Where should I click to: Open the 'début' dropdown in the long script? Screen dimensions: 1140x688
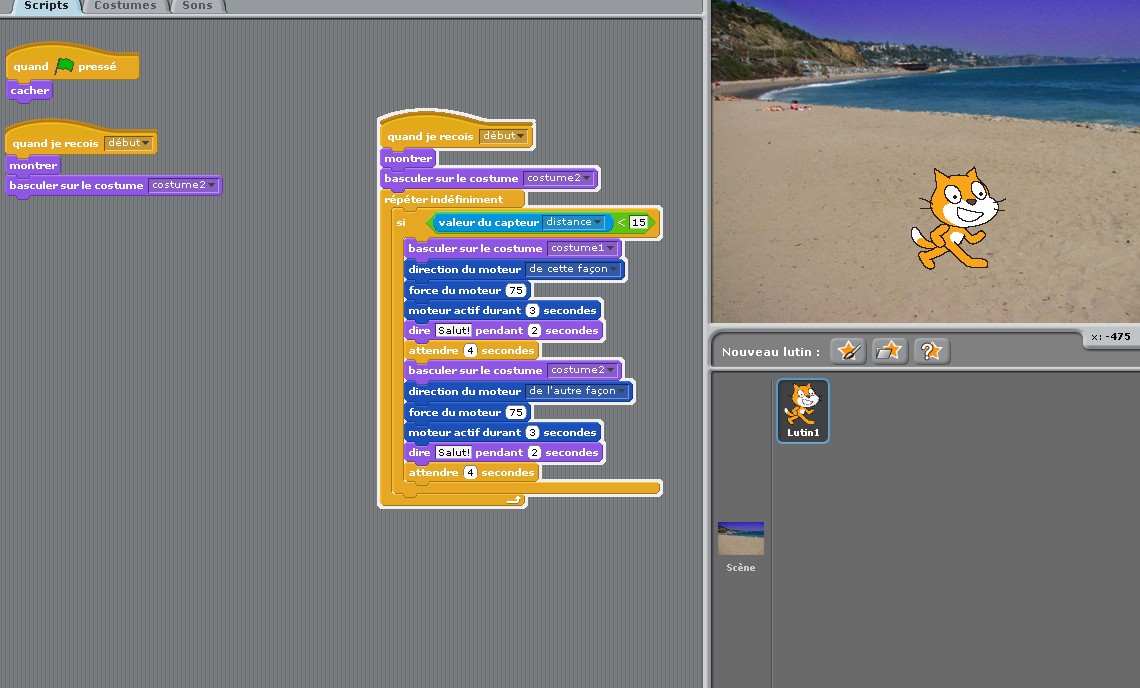point(504,136)
